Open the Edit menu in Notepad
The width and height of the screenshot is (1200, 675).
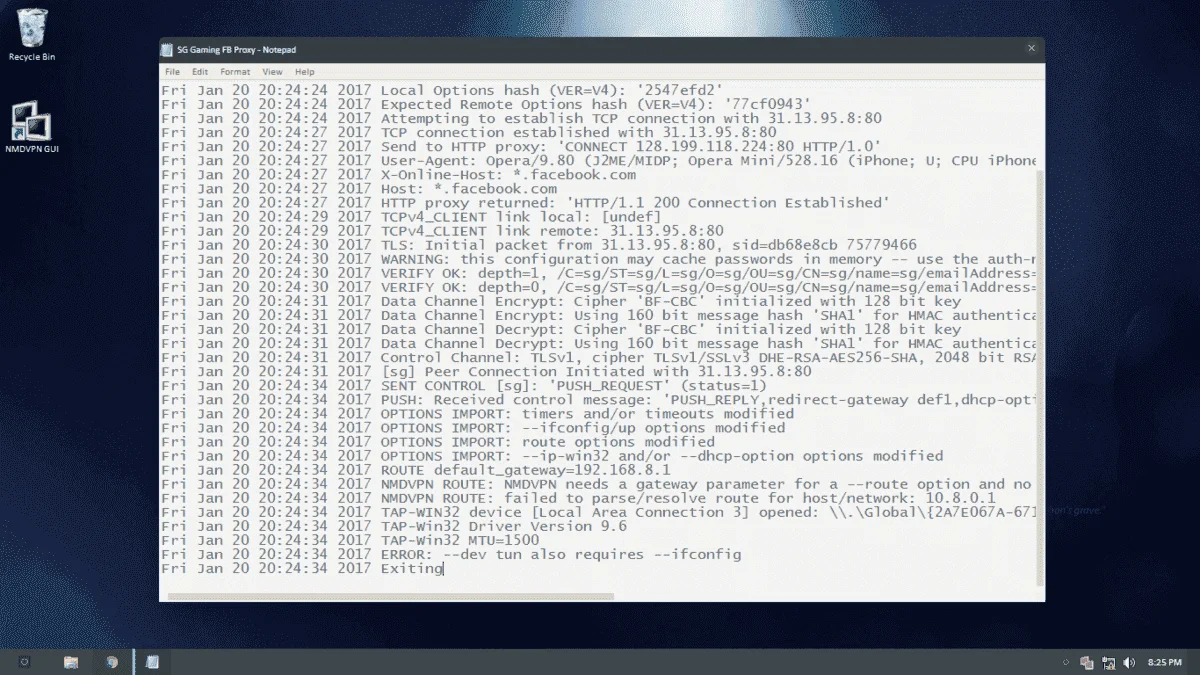(200, 72)
